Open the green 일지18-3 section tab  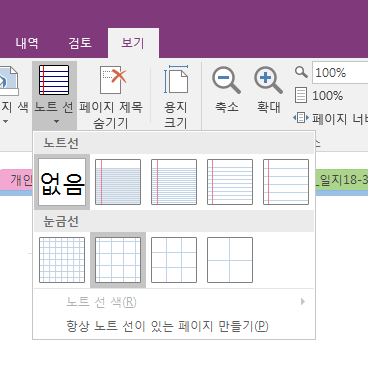coord(342,180)
